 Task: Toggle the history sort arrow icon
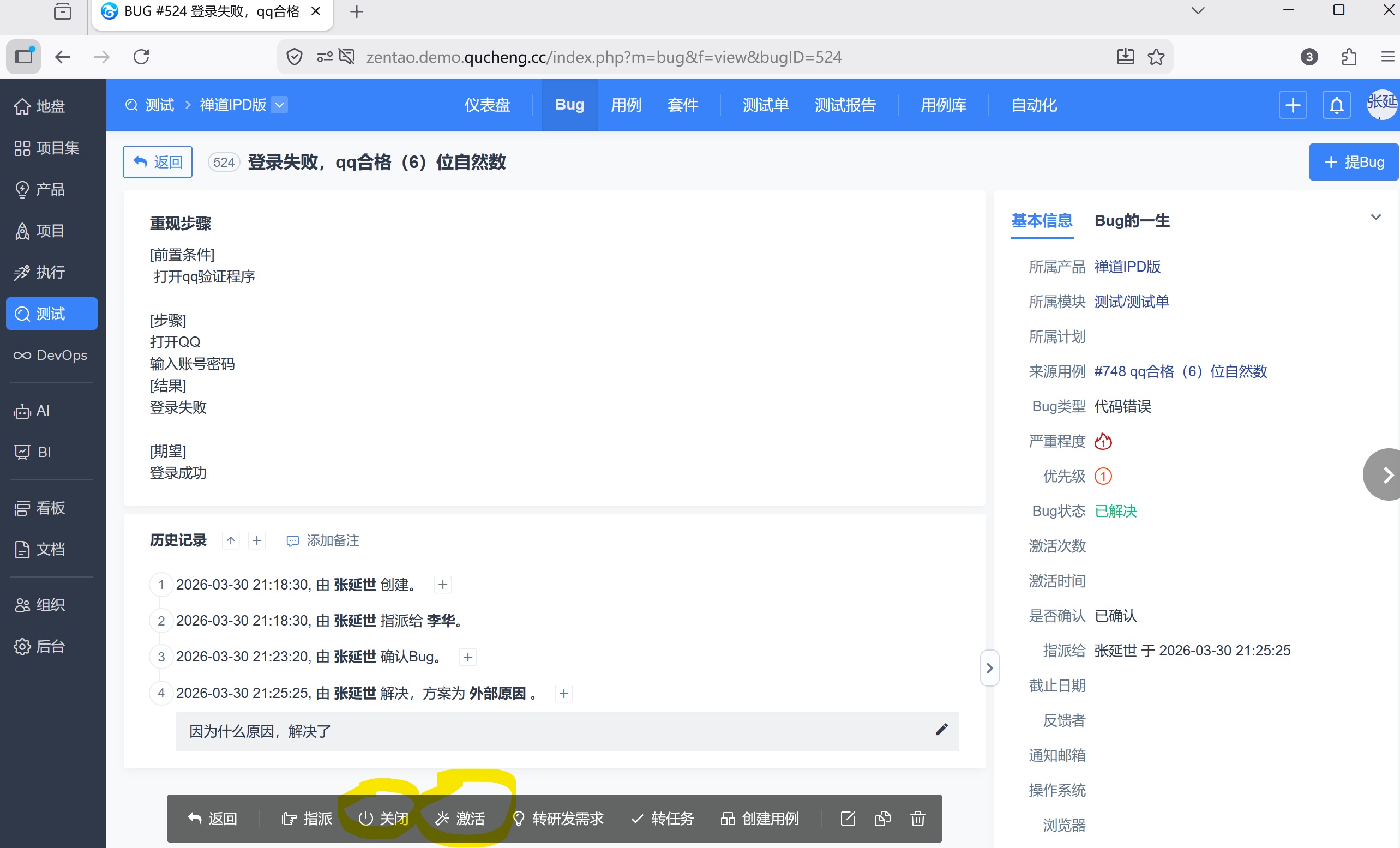tap(230, 540)
